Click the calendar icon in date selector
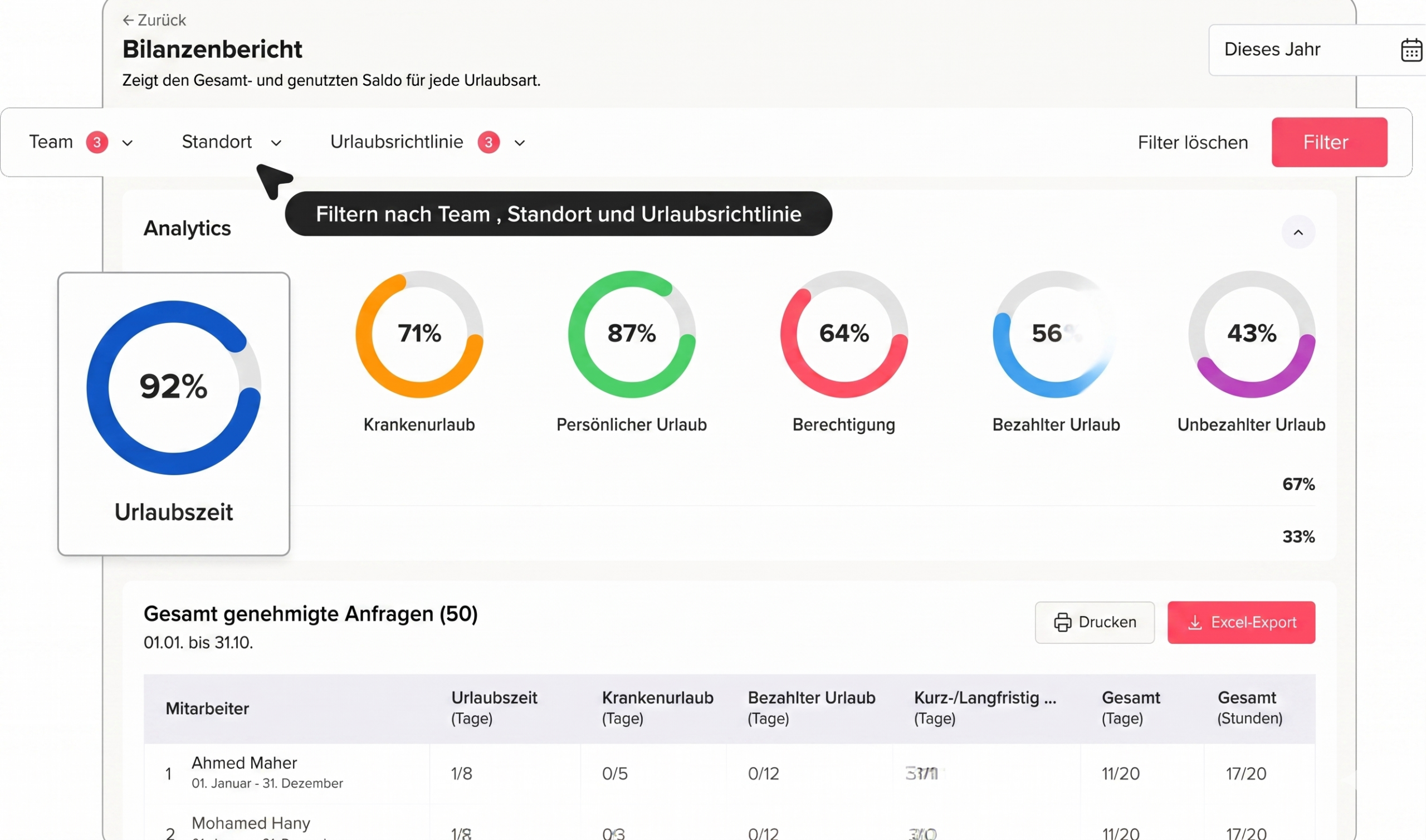 click(1411, 50)
